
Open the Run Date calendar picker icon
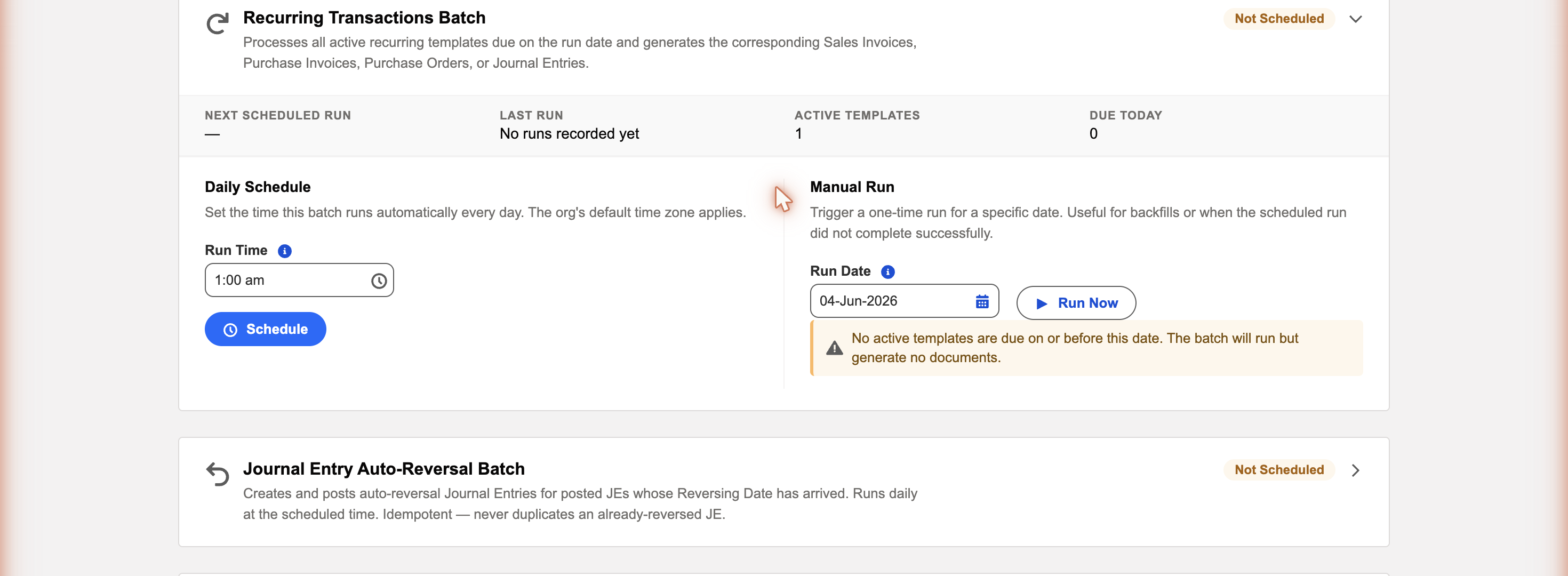[982, 301]
